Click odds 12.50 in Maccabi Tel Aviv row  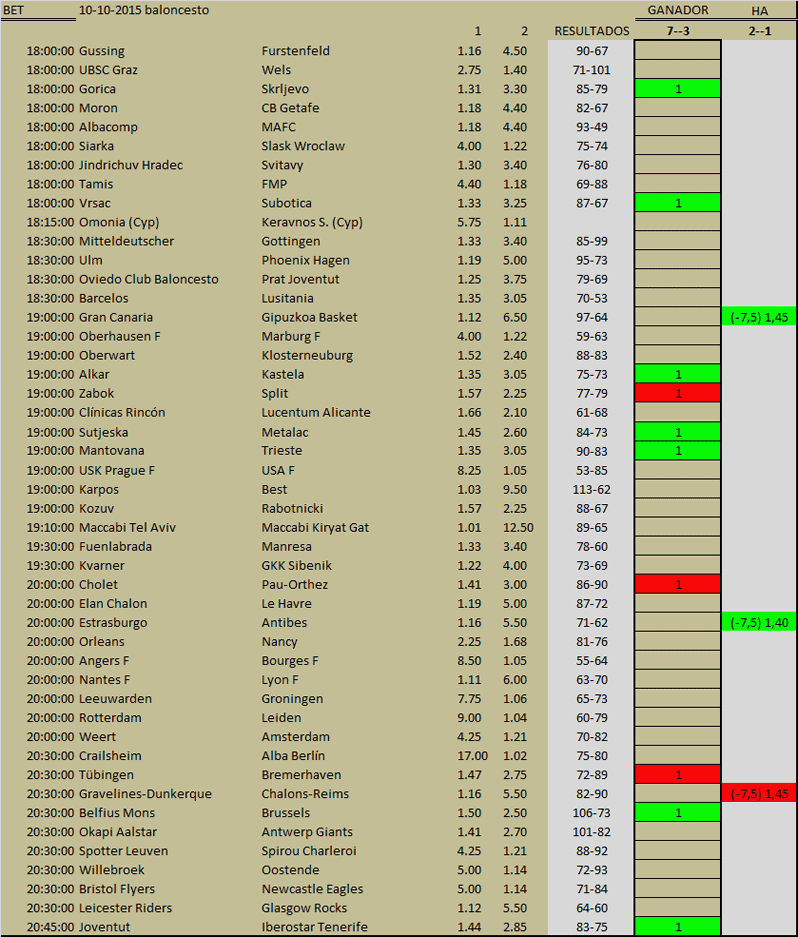pyautogui.click(x=518, y=528)
